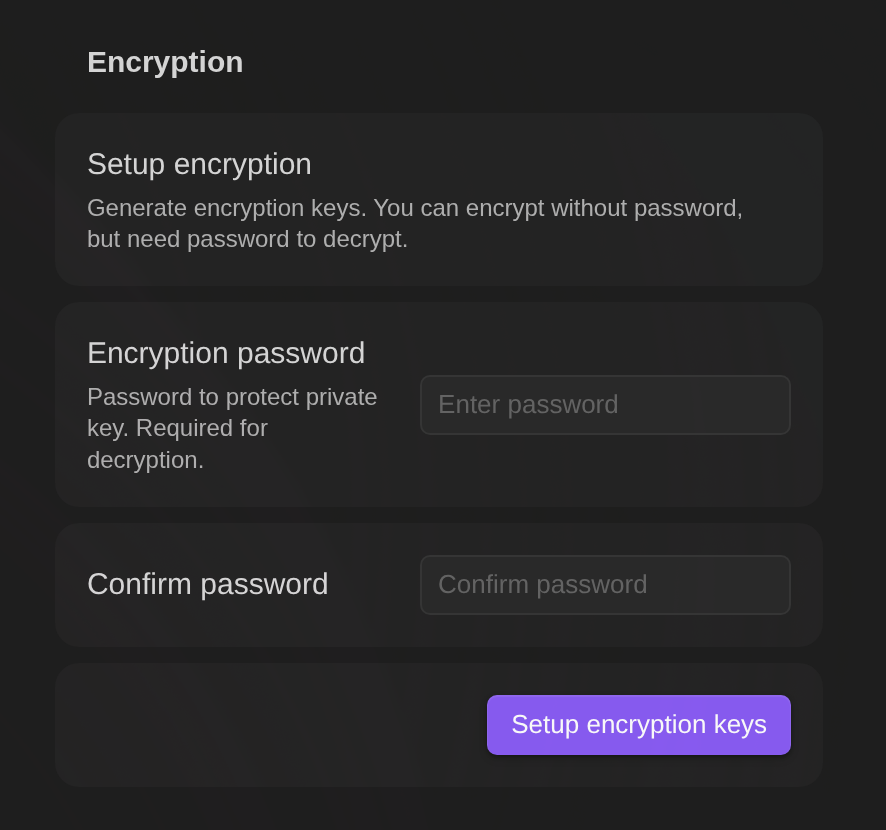Select the Confirm password placeholder text
This screenshot has height=830, width=886.
tap(543, 584)
